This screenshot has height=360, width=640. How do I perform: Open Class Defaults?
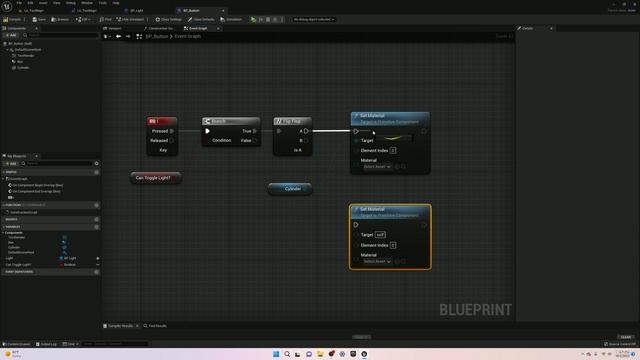point(201,19)
